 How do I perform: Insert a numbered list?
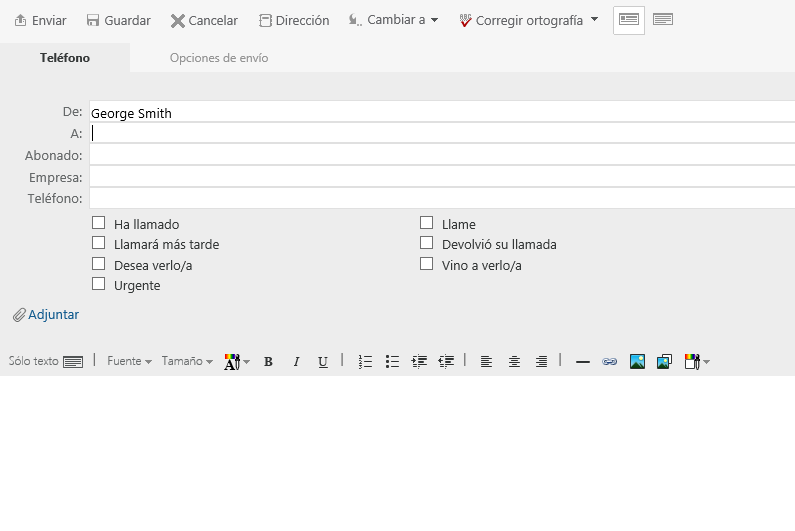point(365,362)
